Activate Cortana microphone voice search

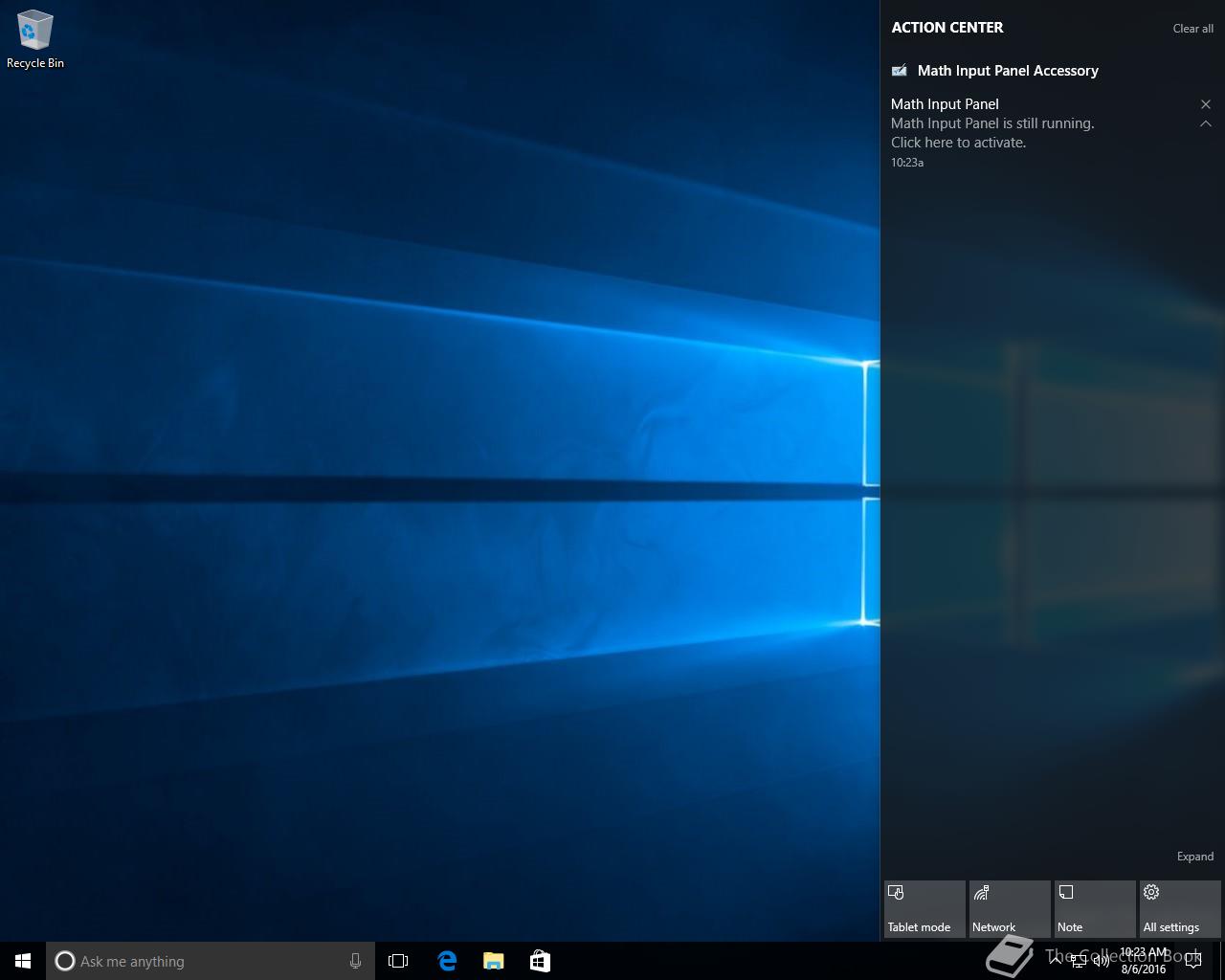pyautogui.click(x=355, y=961)
